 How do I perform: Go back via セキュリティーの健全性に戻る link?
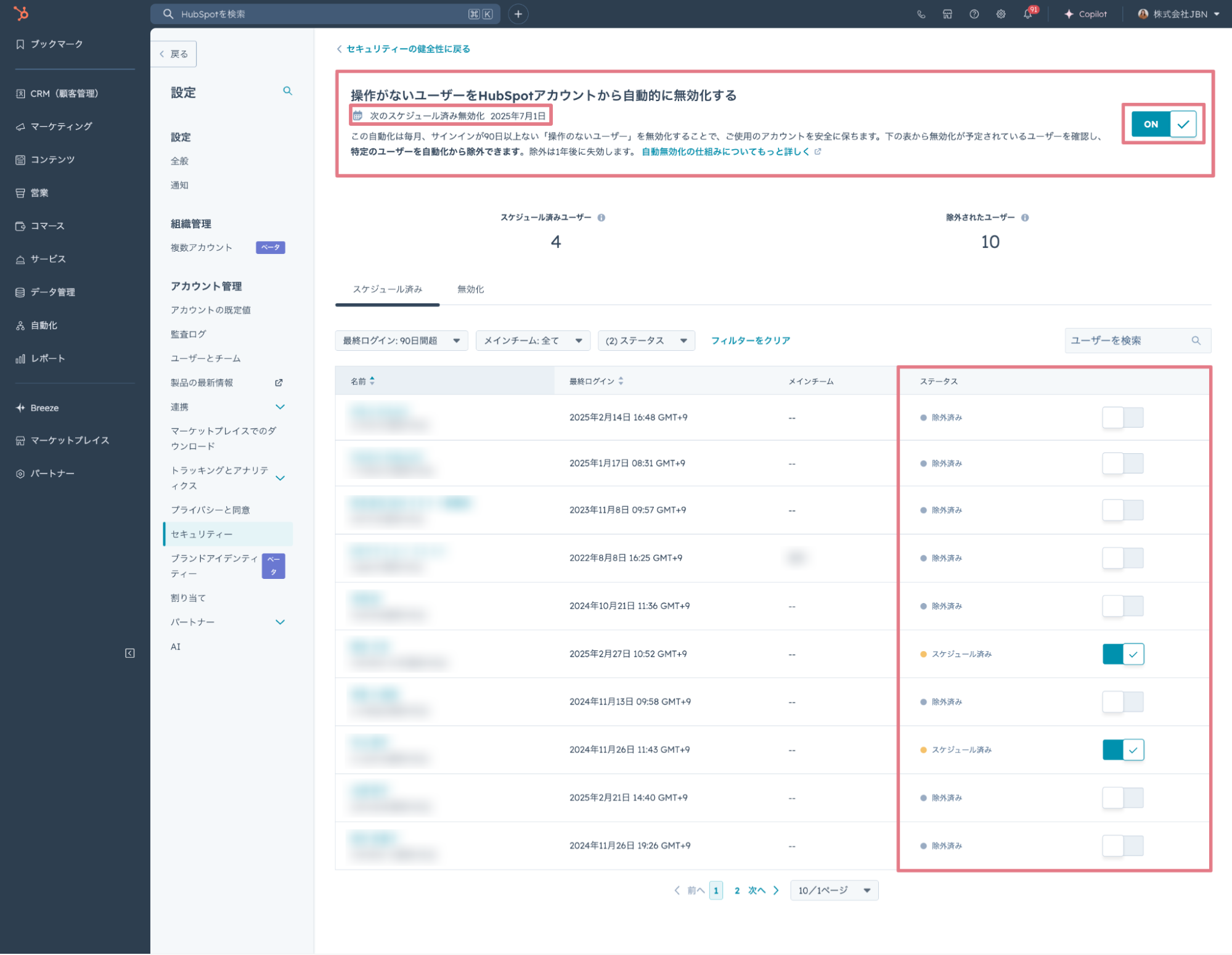coord(403,49)
